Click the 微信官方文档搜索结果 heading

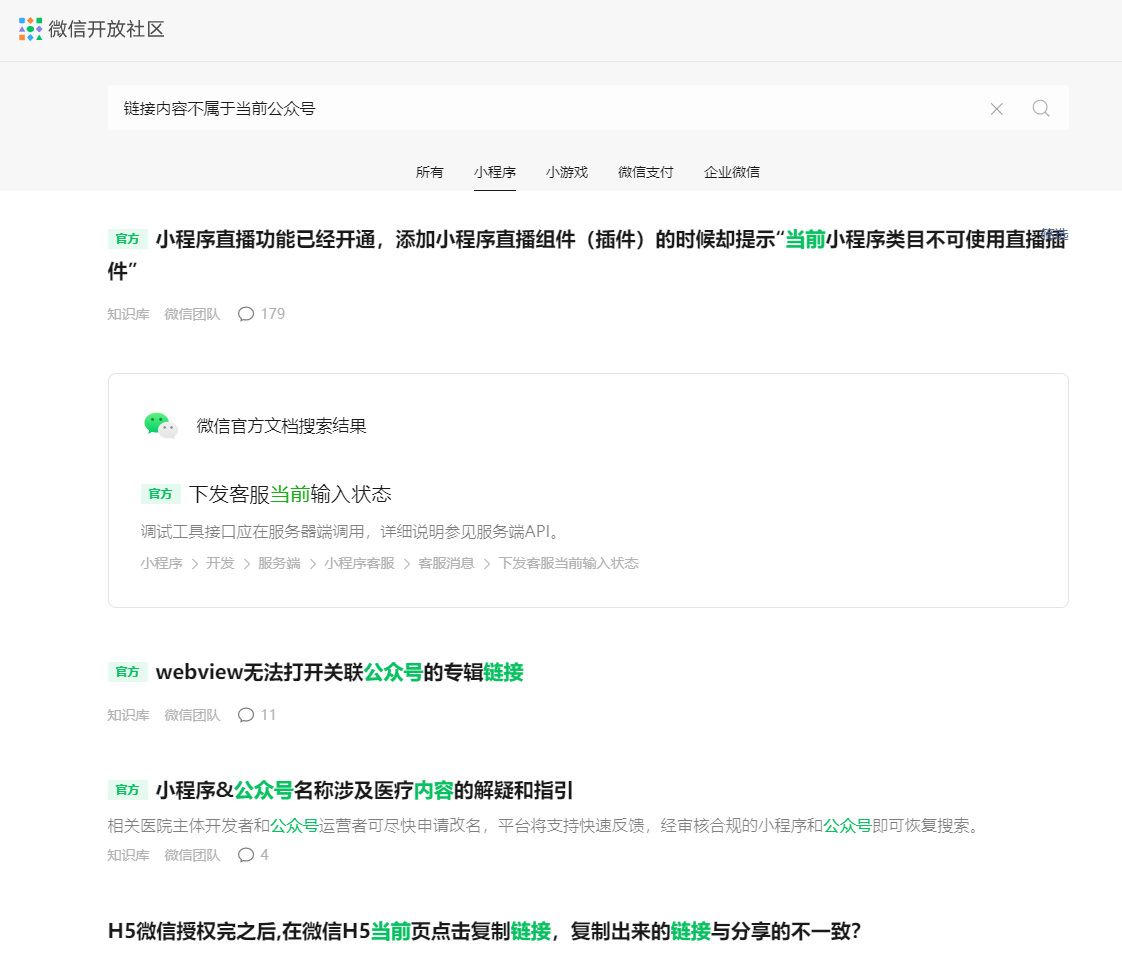pyautogui.click(x=281, y=426)
